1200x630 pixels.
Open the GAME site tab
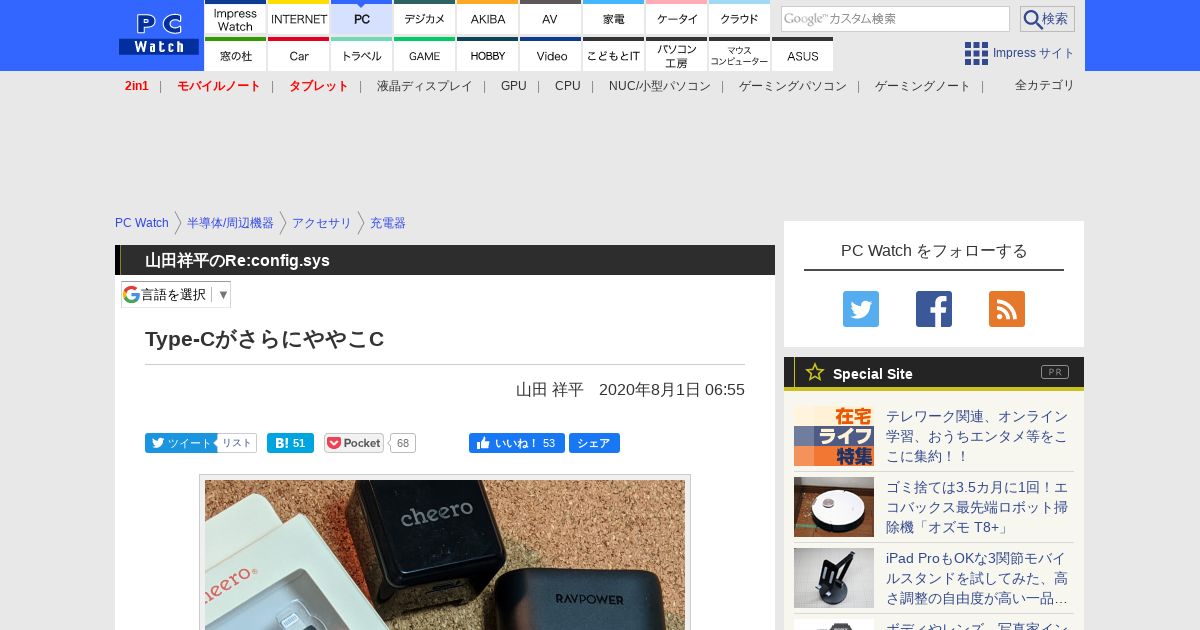[425, 54]
